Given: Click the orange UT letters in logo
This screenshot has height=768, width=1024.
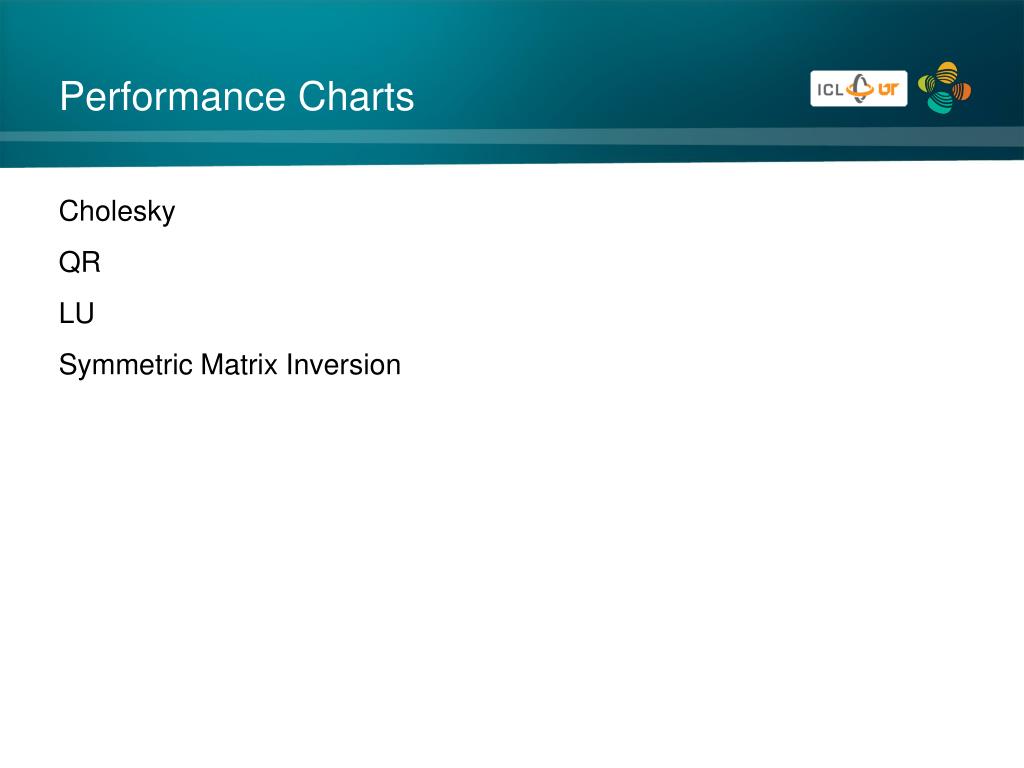Looking at the screenshot, I should click(888, 89).
